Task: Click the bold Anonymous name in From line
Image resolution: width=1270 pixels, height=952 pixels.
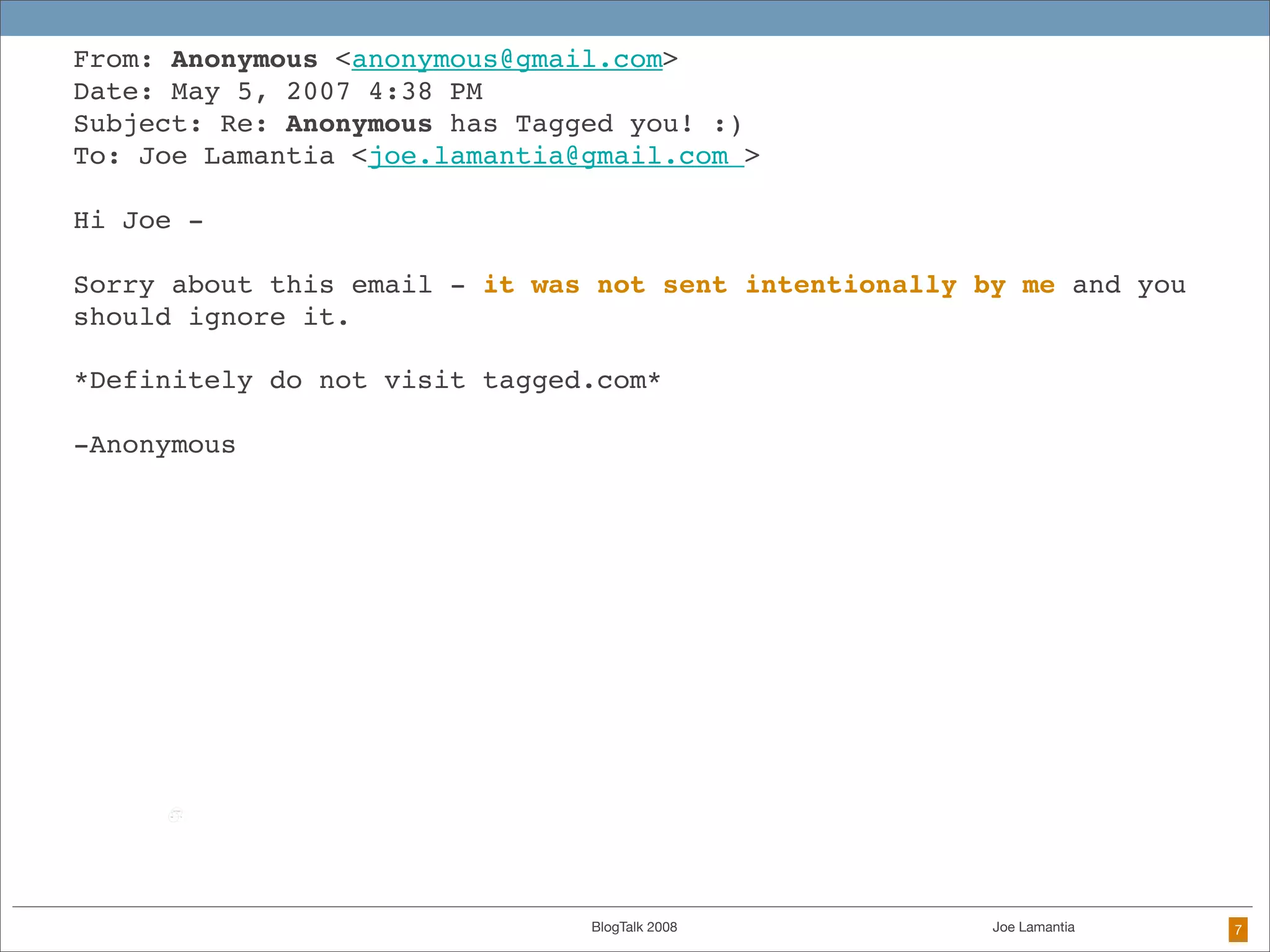Action: point(244,59)
